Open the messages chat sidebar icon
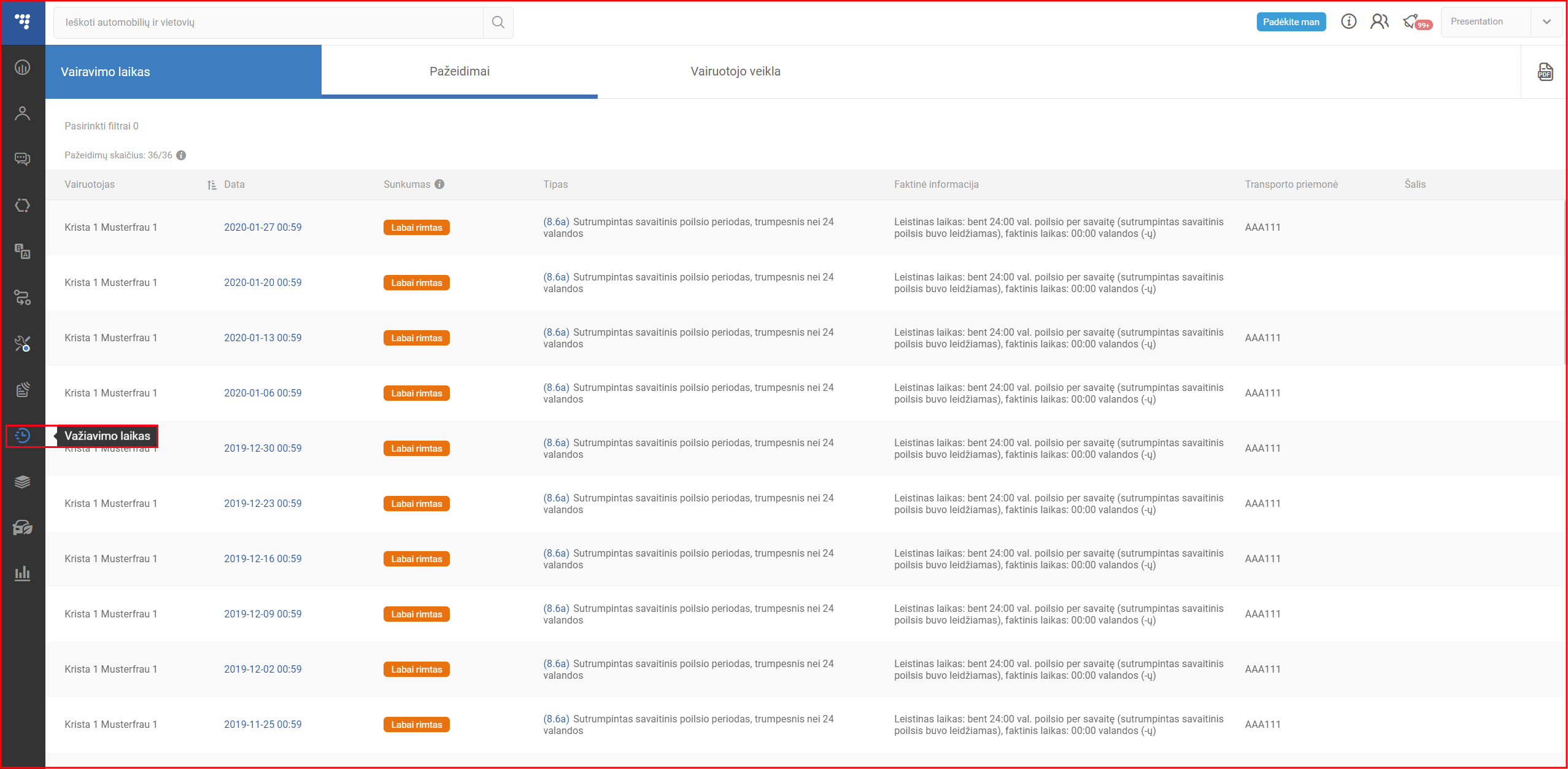This screenshot has width=1568, height=769. pyautogui.click(x=23, y=160)
